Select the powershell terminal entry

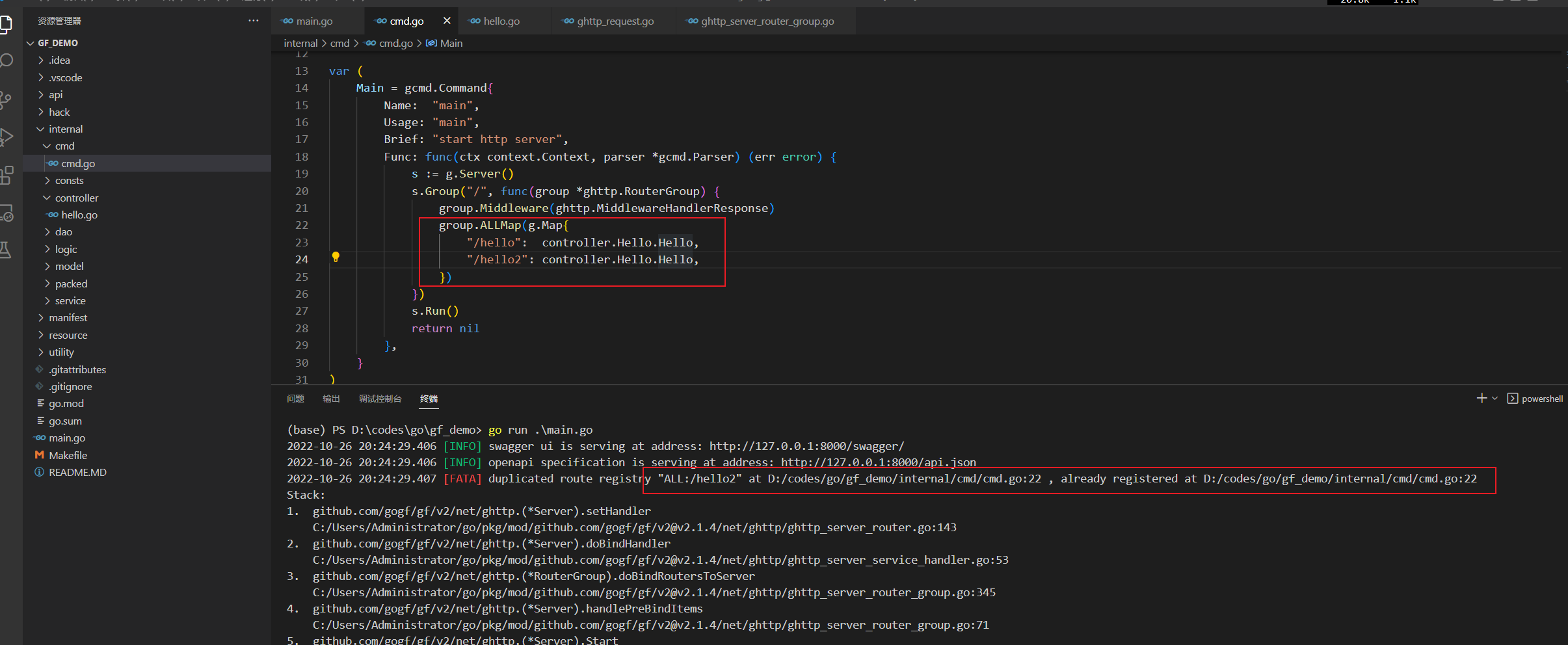pos(1541,398)
